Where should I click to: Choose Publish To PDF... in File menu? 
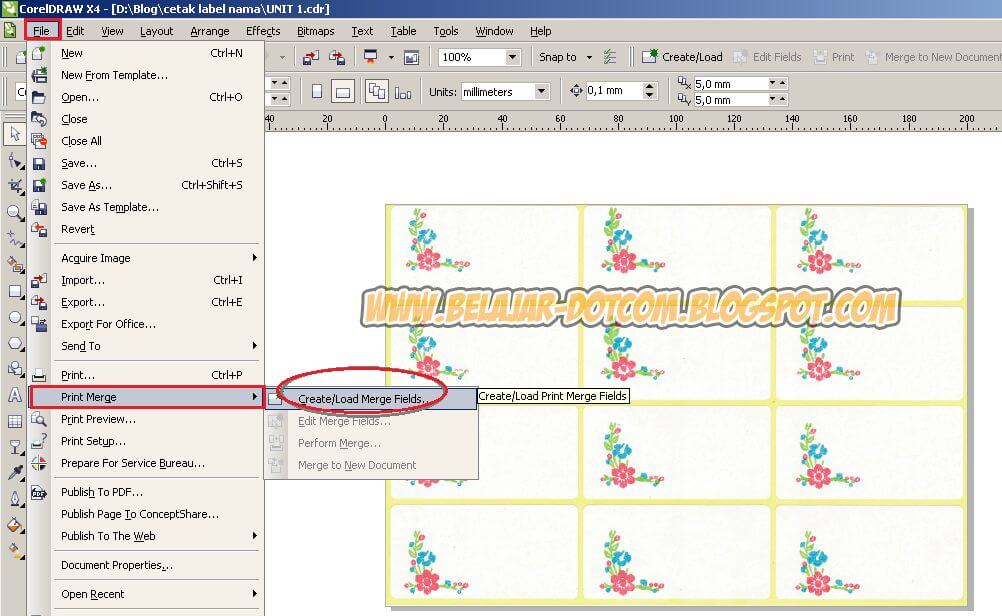coord(146,492)
